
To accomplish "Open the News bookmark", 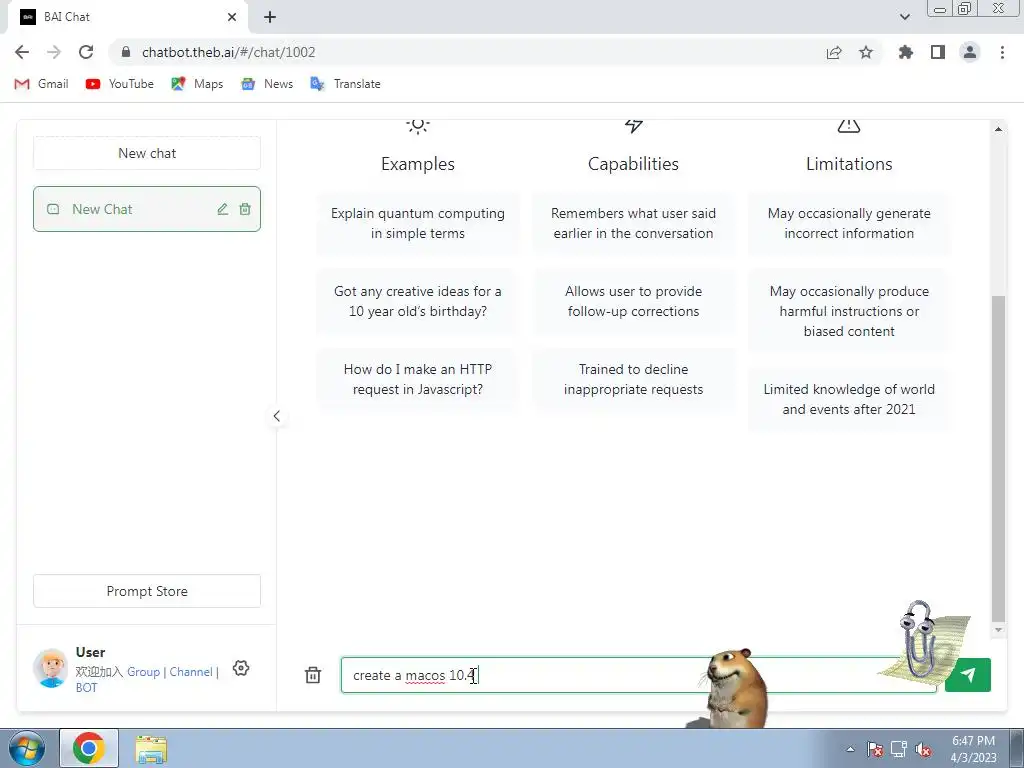I will click(266, 84).
